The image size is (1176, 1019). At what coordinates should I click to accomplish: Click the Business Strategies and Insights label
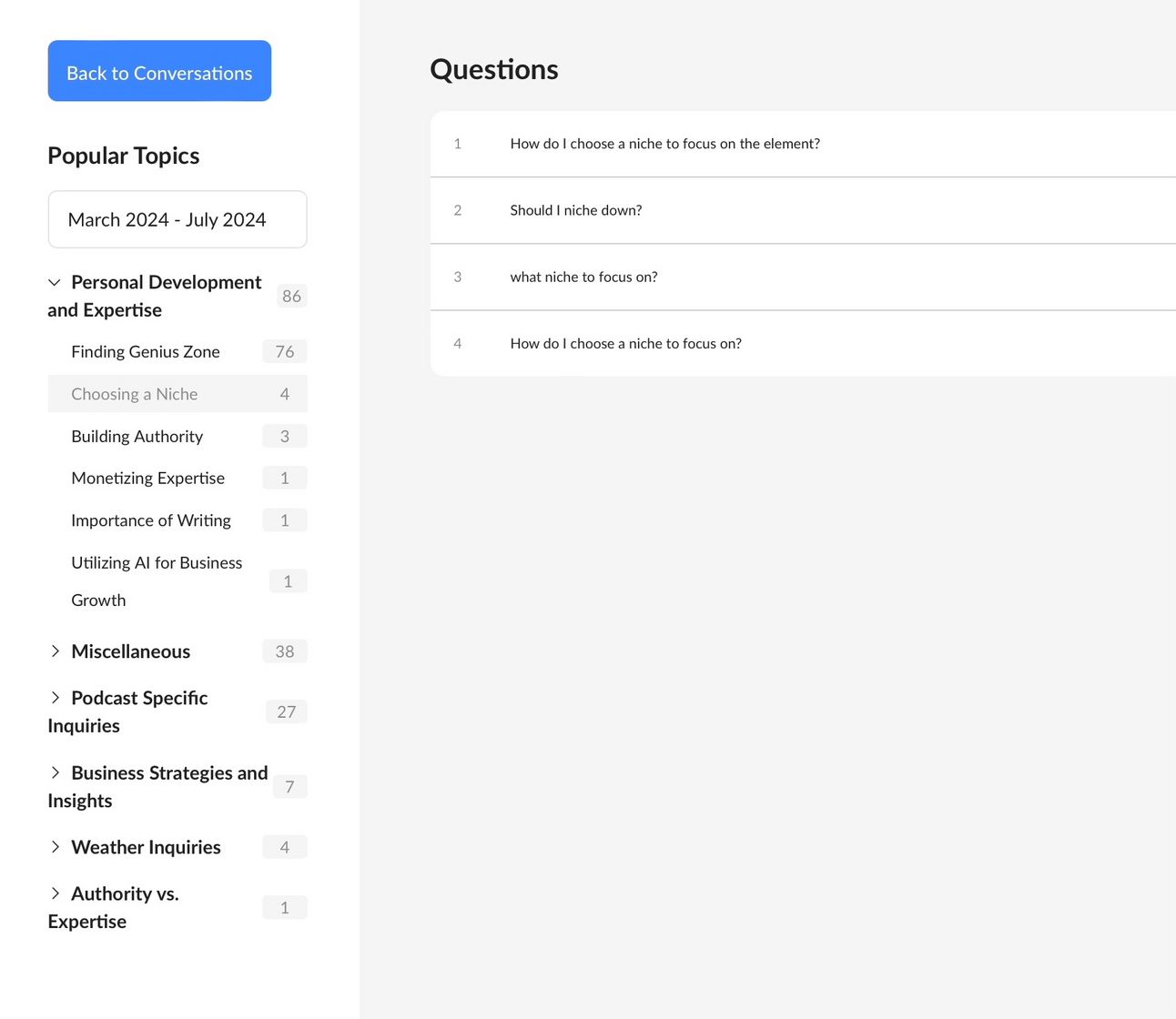(158, 787)
